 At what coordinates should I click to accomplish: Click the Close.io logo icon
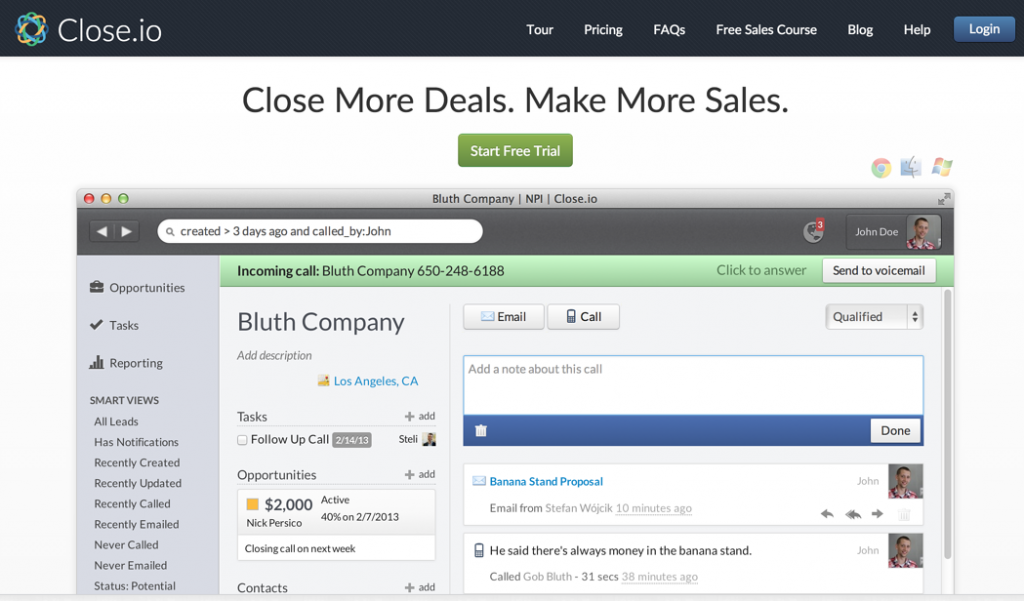[31, 29]
